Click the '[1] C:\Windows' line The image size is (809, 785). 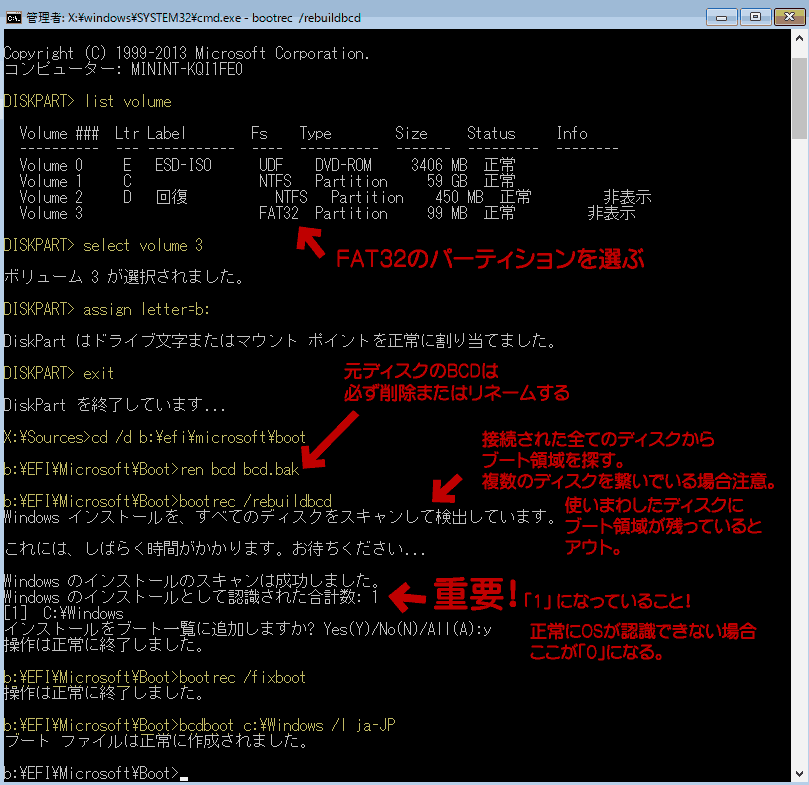point(64,614)
